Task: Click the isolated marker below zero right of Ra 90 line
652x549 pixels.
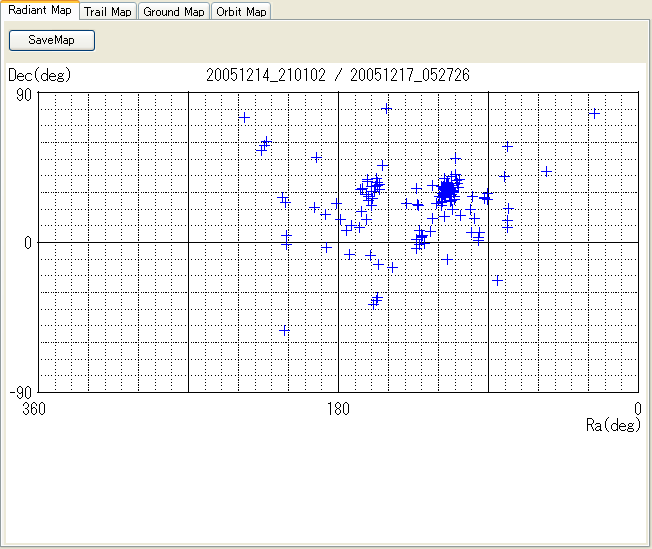Action: point(497,280)
